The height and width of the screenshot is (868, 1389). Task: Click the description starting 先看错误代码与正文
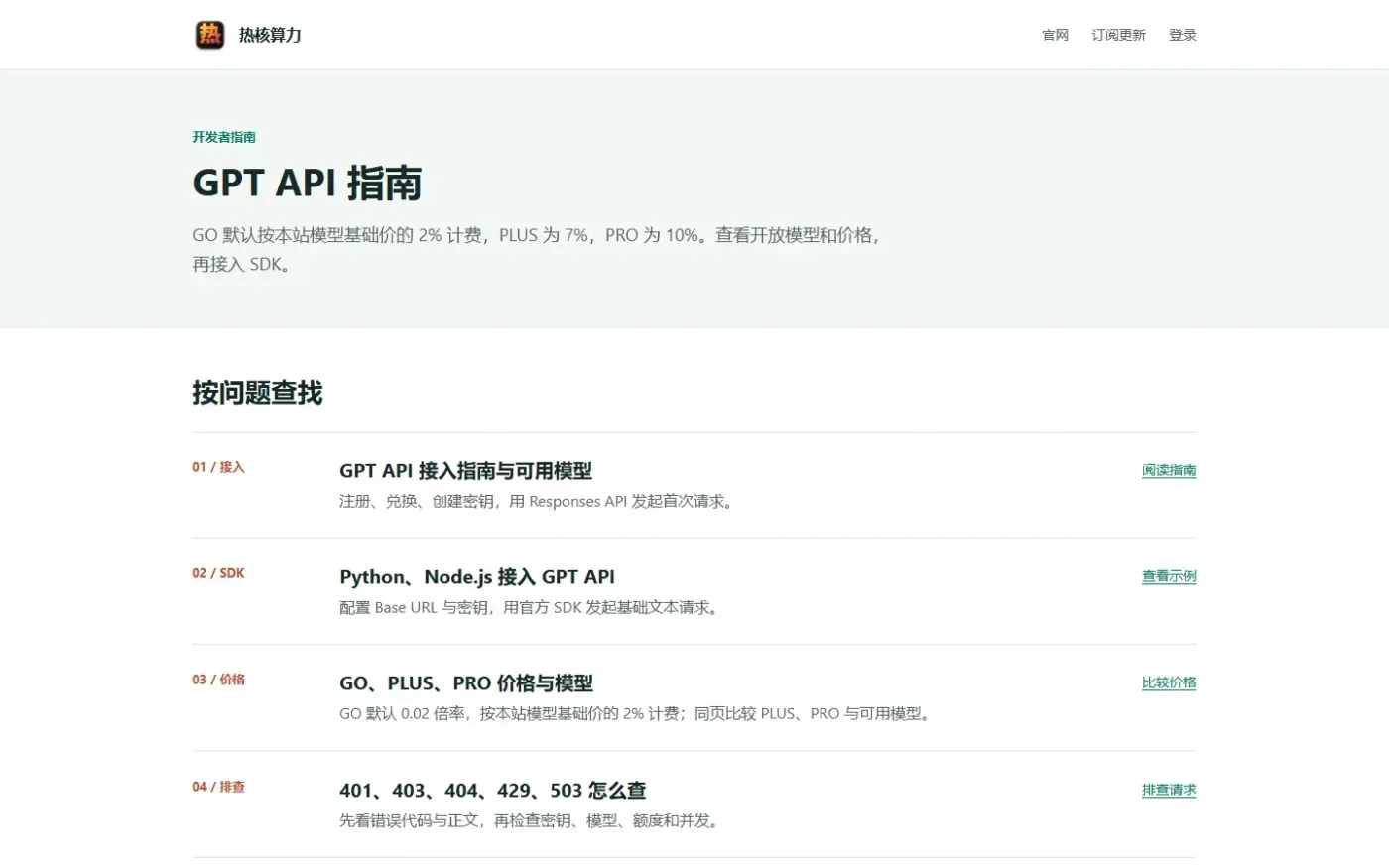pyautogui.click(x=530, y=821)
